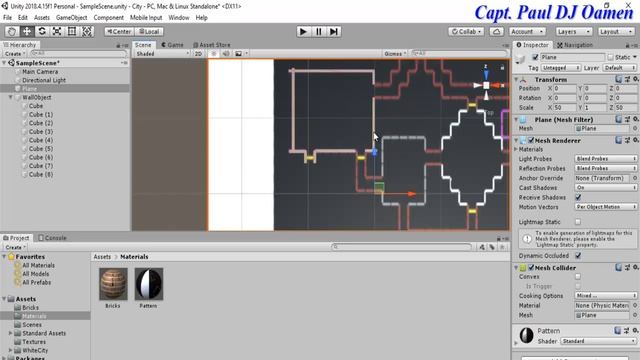
Task: Open Layer dropdown Default
Action: point(619,68)
